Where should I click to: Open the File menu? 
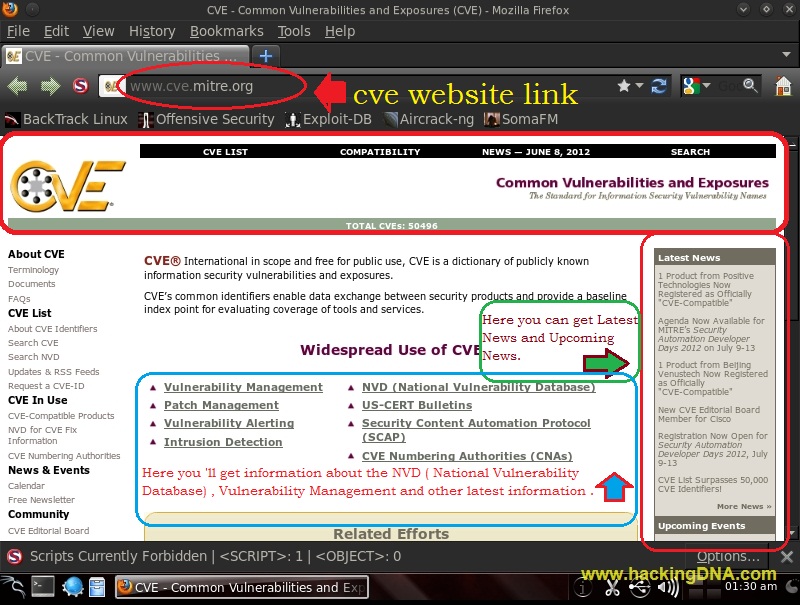(18, 31)
